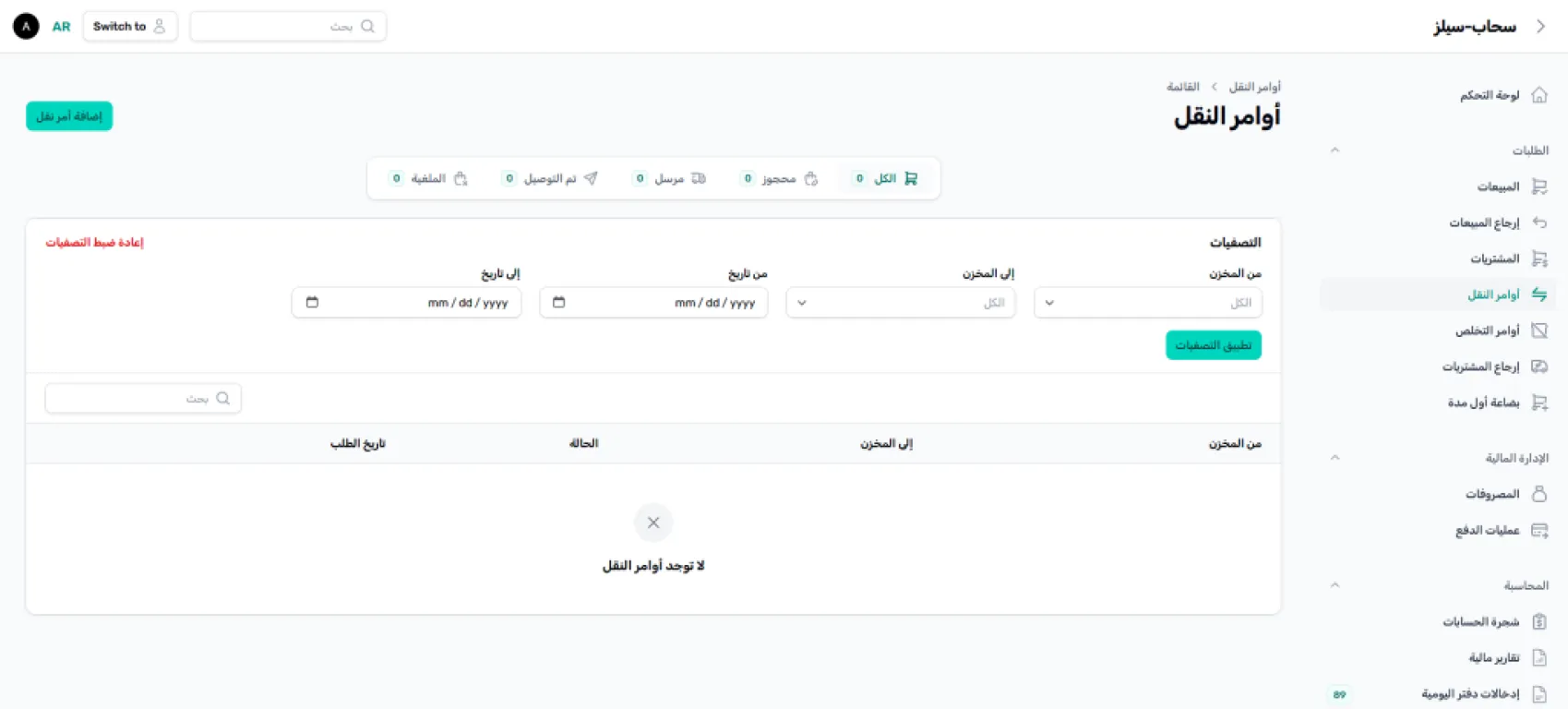Select the الكل status tab
The width and height of the screenshot is (1568, 709).
coord(886,178)
